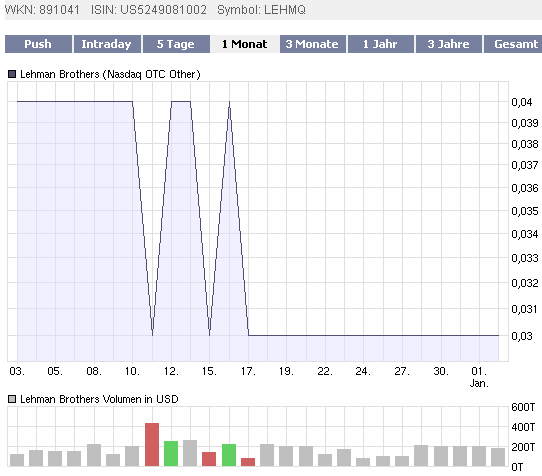Click the 0,032 price axis label

525,283
